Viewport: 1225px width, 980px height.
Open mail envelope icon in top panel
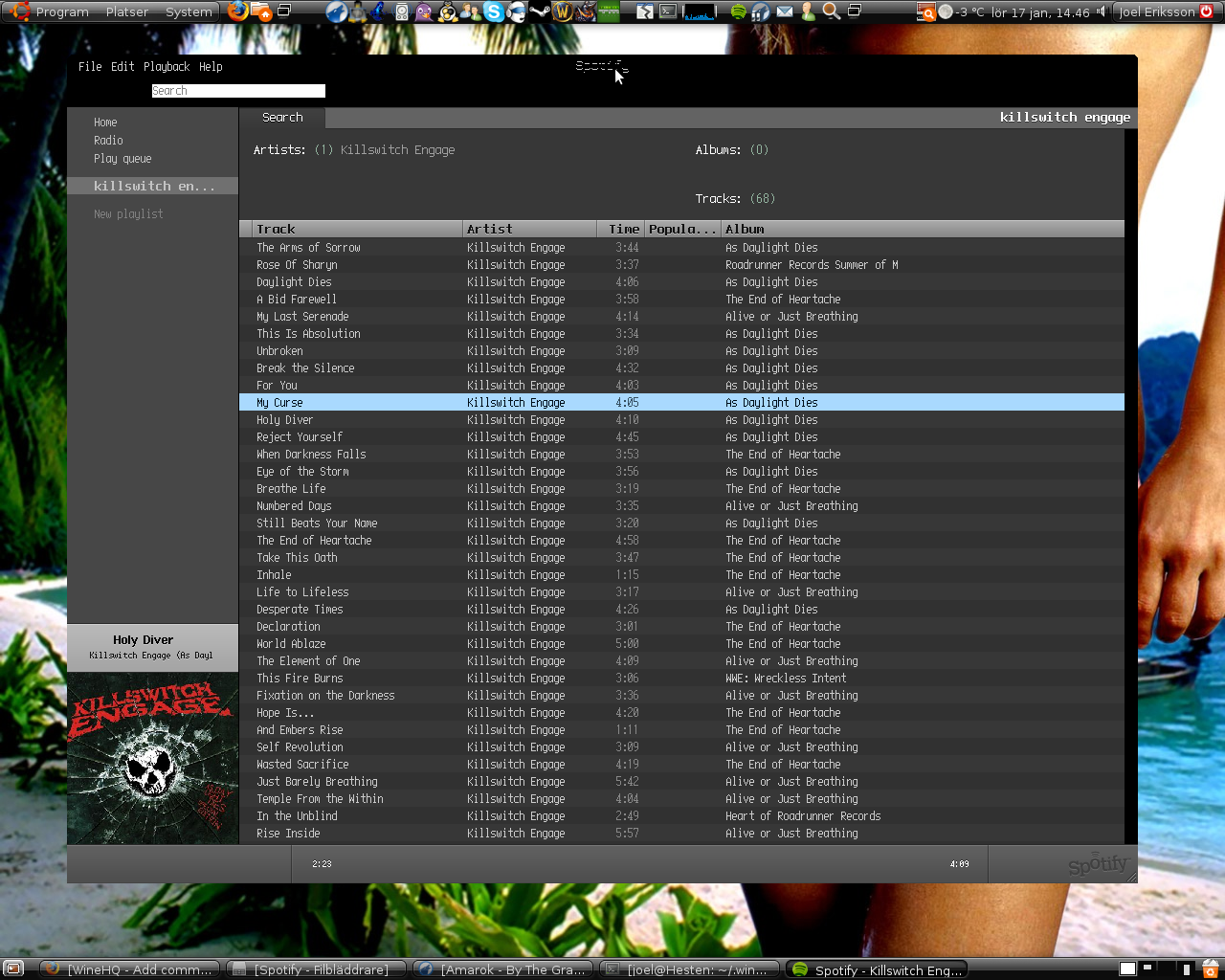(785, 11)
